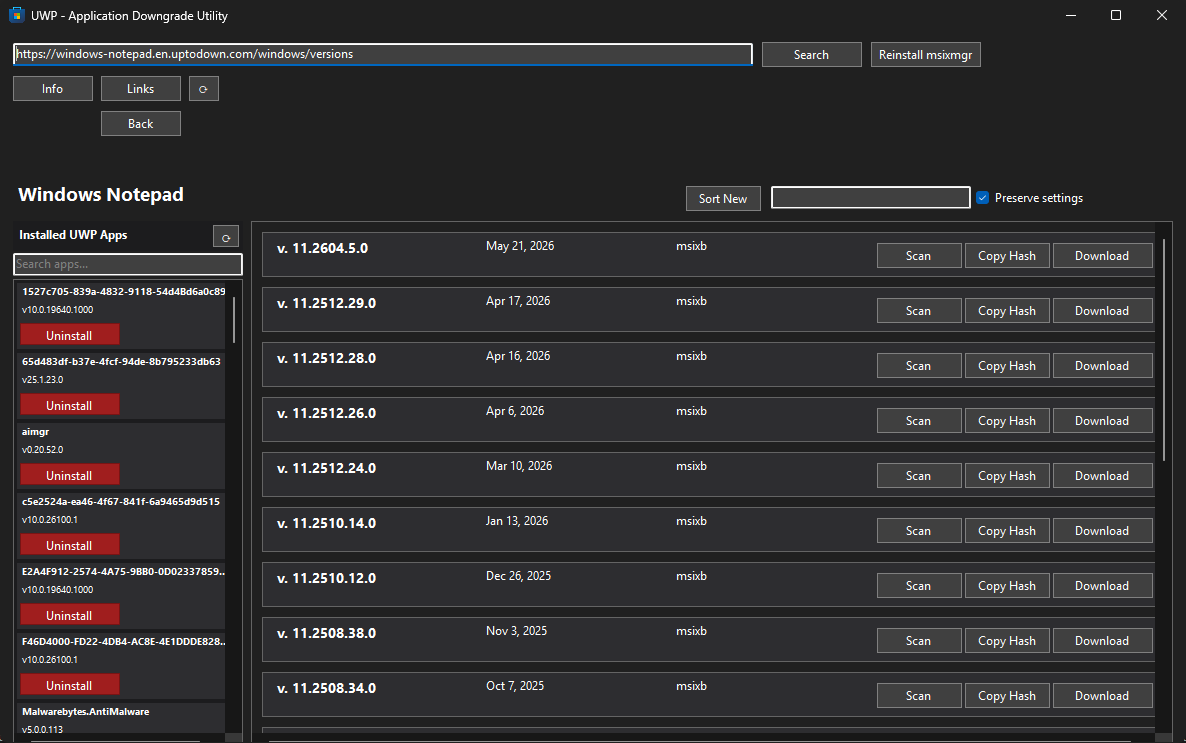Download version 11.2508.38.0
Viewport: 1186px width, 743px height.
click(1102, 641)
